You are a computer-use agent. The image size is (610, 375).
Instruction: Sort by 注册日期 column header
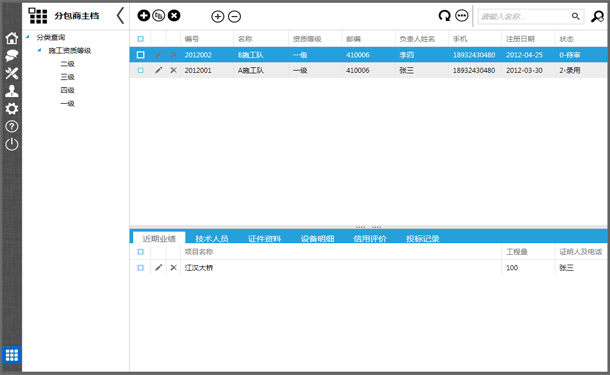520,39
